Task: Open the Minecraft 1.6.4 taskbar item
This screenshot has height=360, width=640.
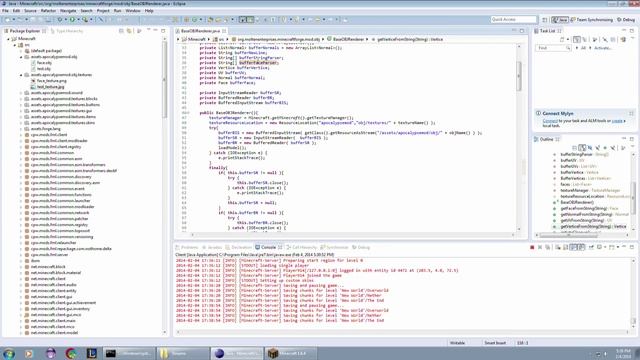Action: [x=291, y=353]
